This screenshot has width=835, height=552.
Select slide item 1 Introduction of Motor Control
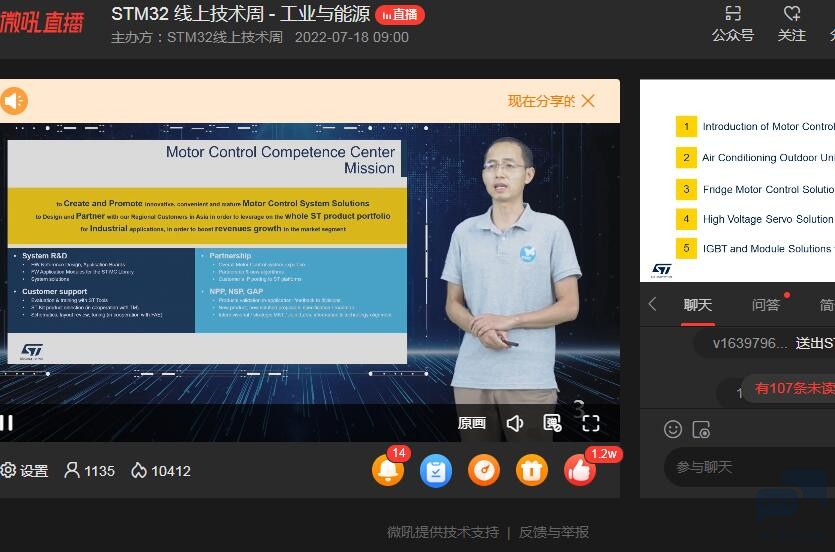(755, 127)
